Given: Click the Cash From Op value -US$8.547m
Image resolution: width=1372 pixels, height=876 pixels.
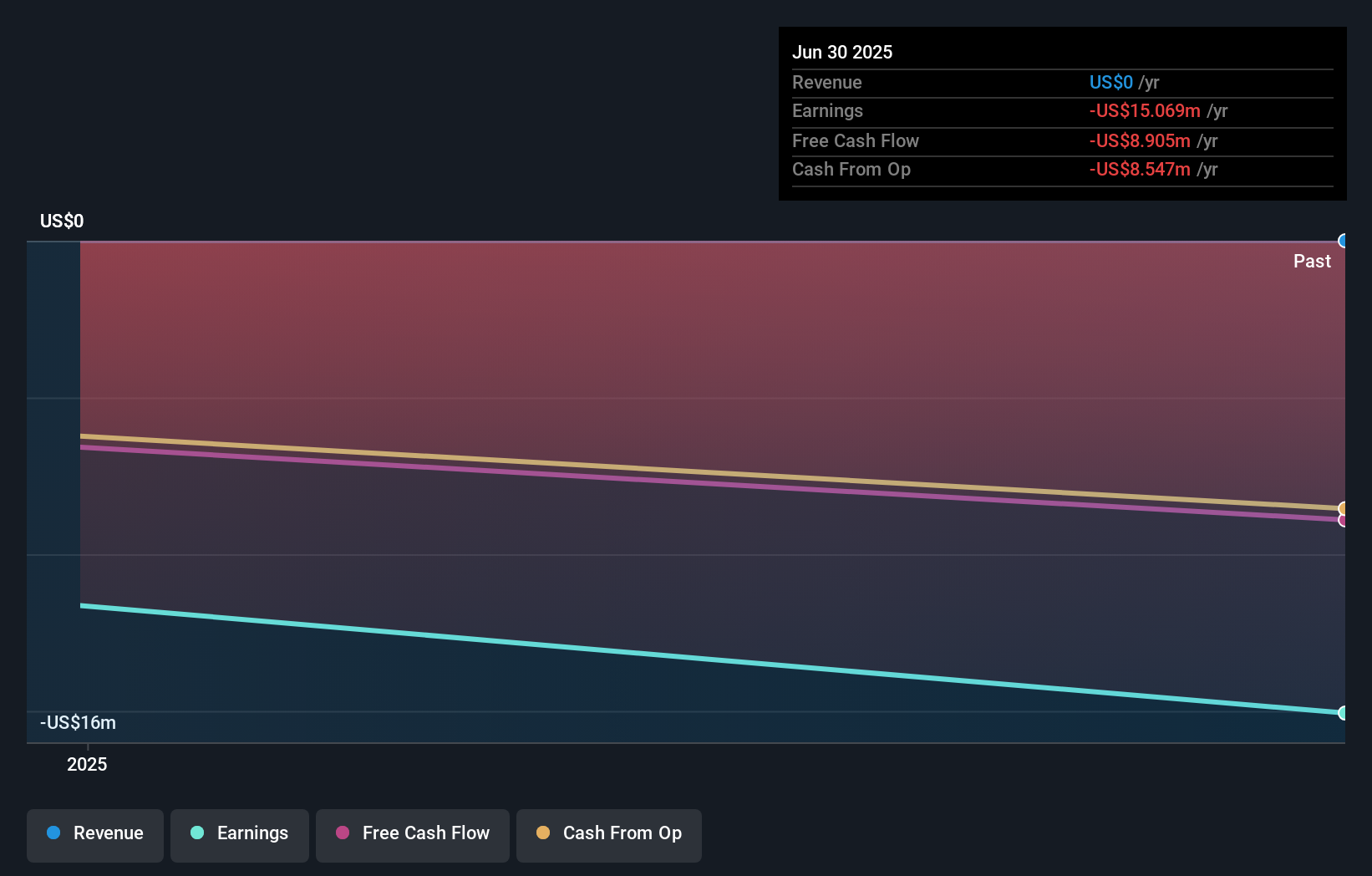Looking at the screenshot, I should (x=1140, y=169).
